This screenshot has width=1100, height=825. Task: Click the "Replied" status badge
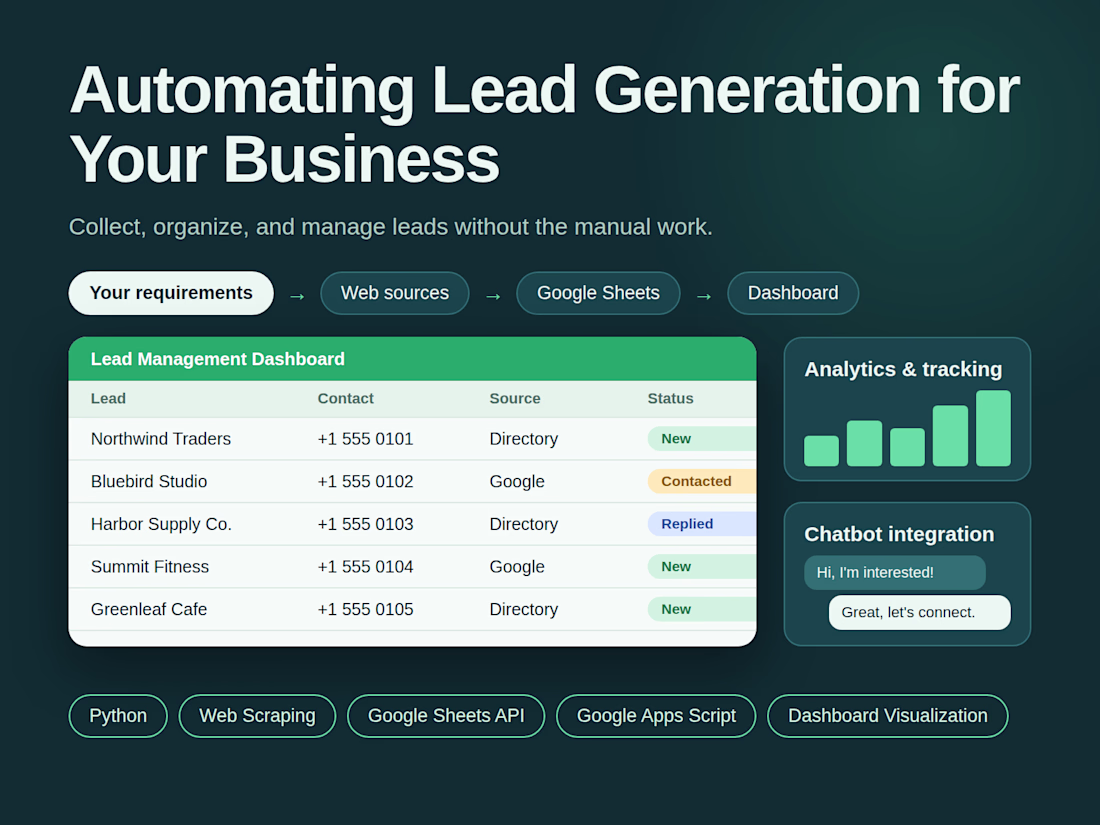point(702,524)
